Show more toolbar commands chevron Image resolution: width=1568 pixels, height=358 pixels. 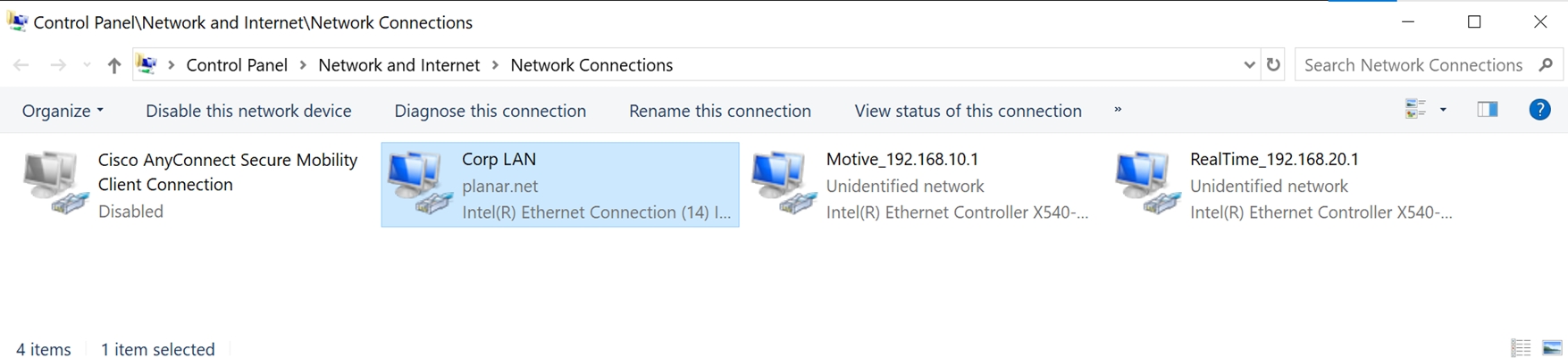1117,110
